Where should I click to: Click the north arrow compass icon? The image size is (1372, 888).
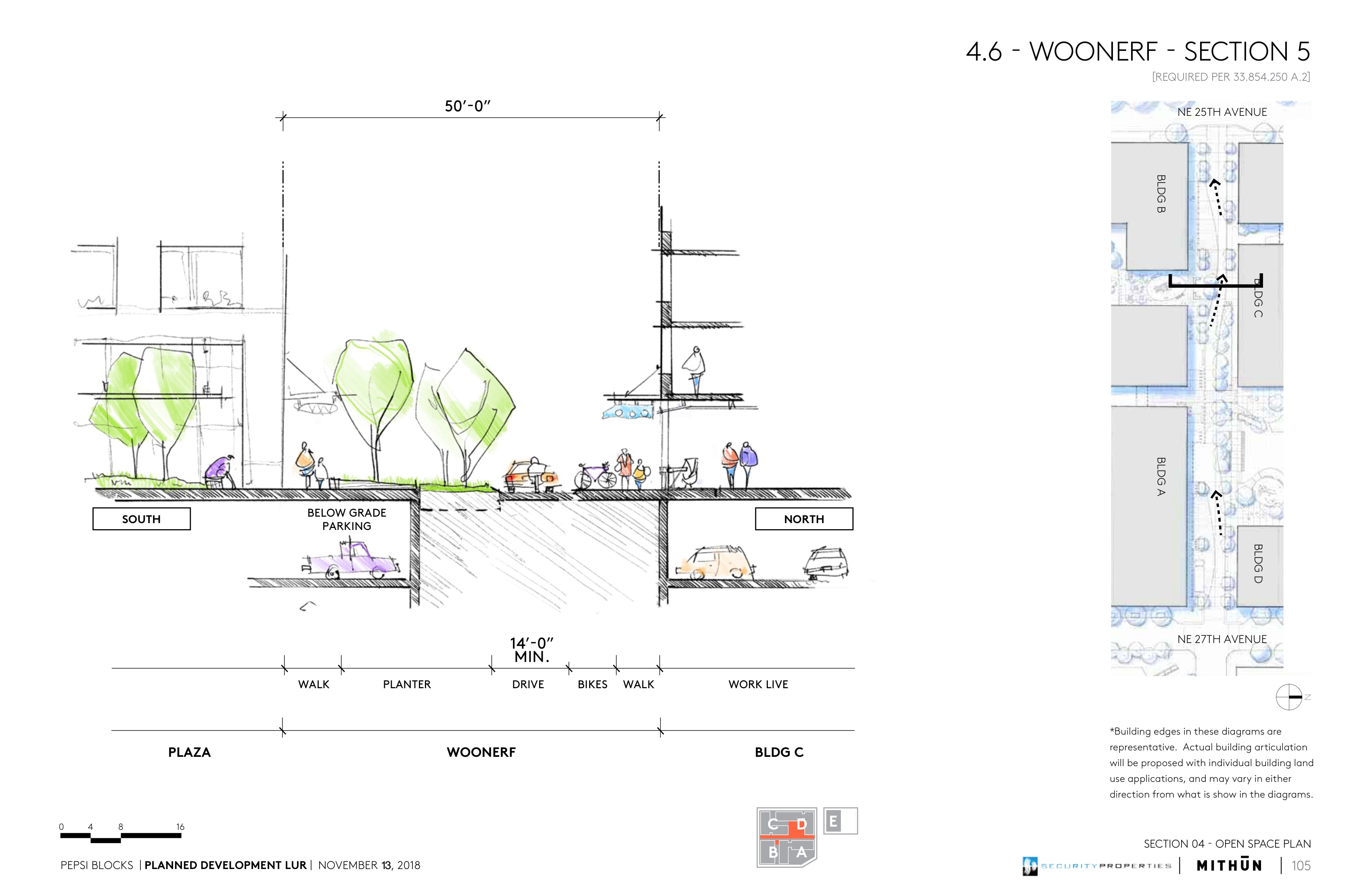pos(1289,697)
